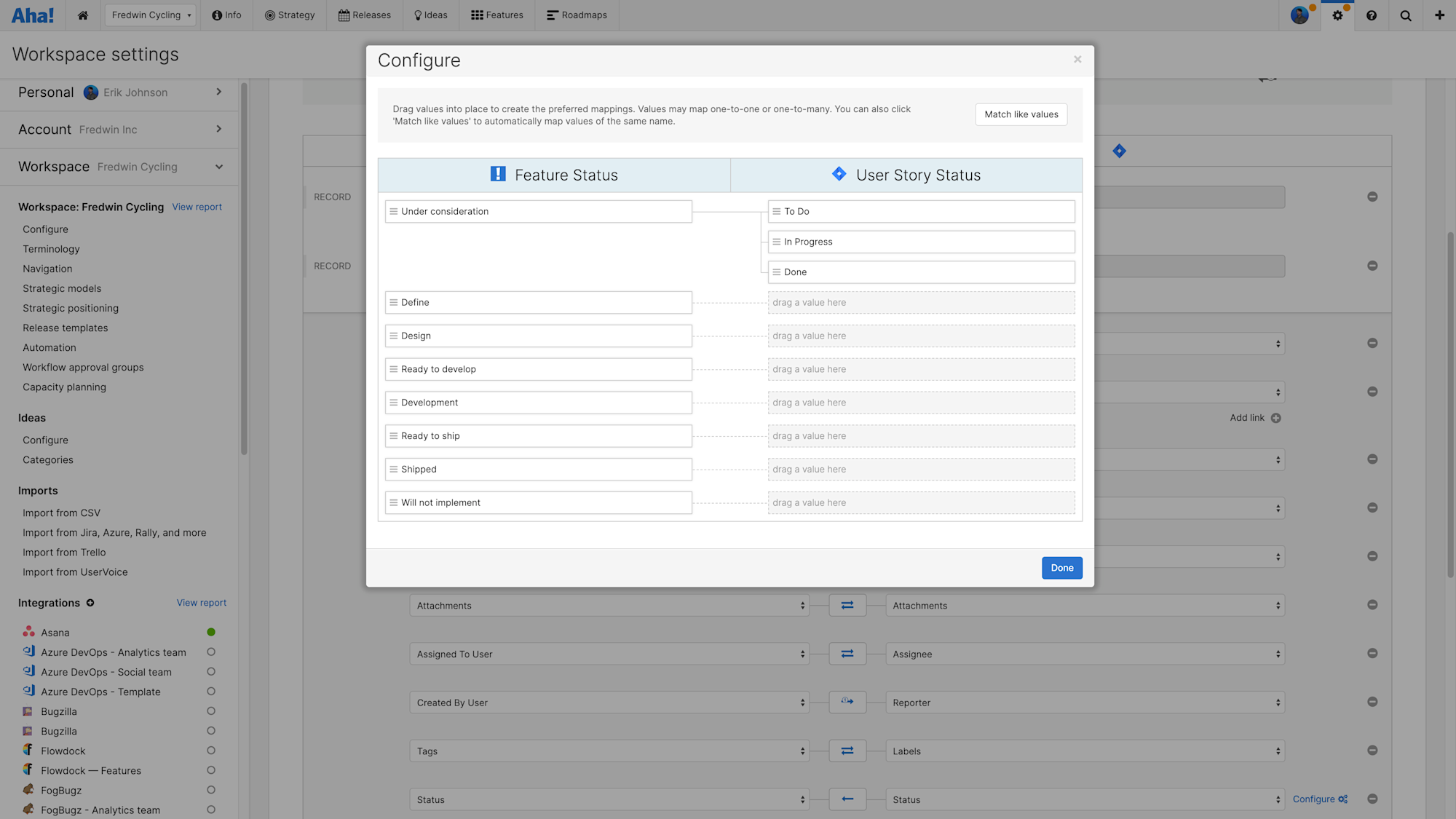Image resolution: width=1456 pixels, height=819 pixels.
Task: Click the bidirectional sync arrow between Tags and Labels
Action: coord(847,751)
